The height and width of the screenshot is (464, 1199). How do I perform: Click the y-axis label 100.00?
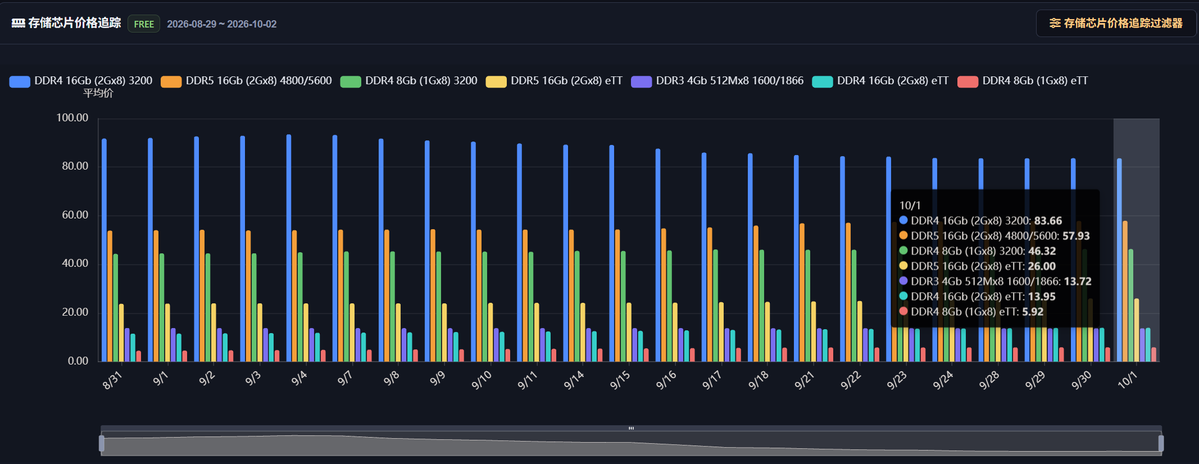[73, 118]
